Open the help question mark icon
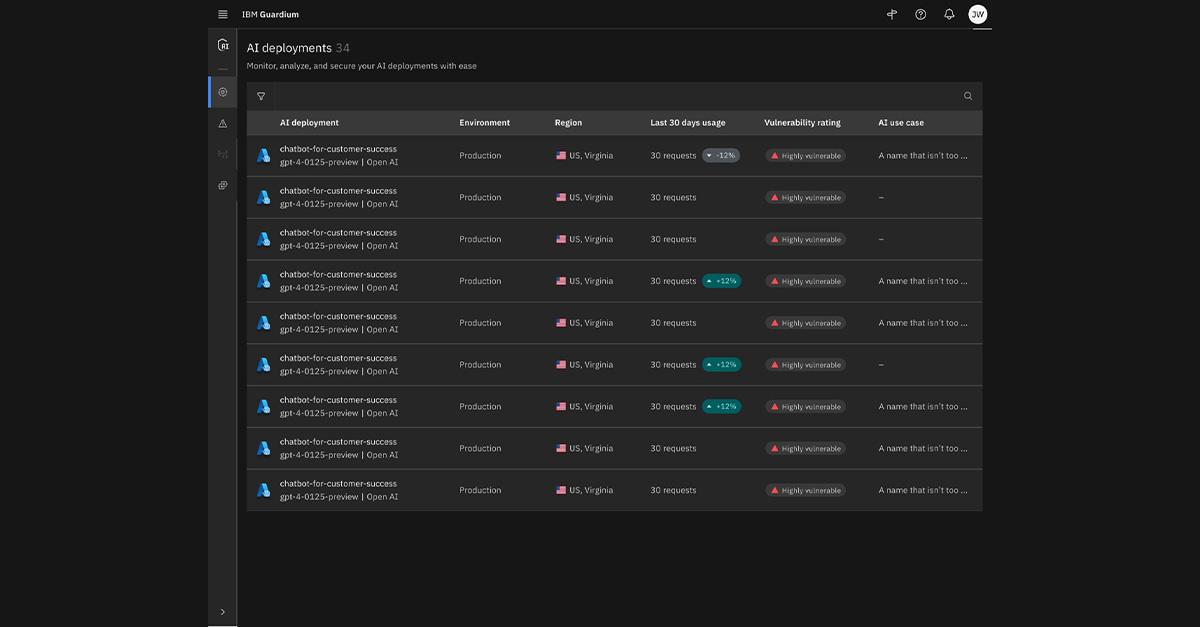The image size is (1200, 627). pos(921,14)
